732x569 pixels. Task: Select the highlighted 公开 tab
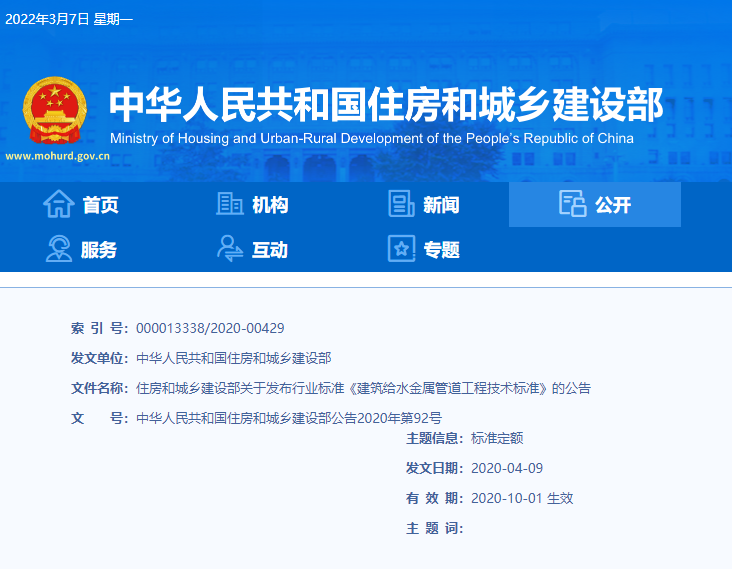[x=612, y=205]
